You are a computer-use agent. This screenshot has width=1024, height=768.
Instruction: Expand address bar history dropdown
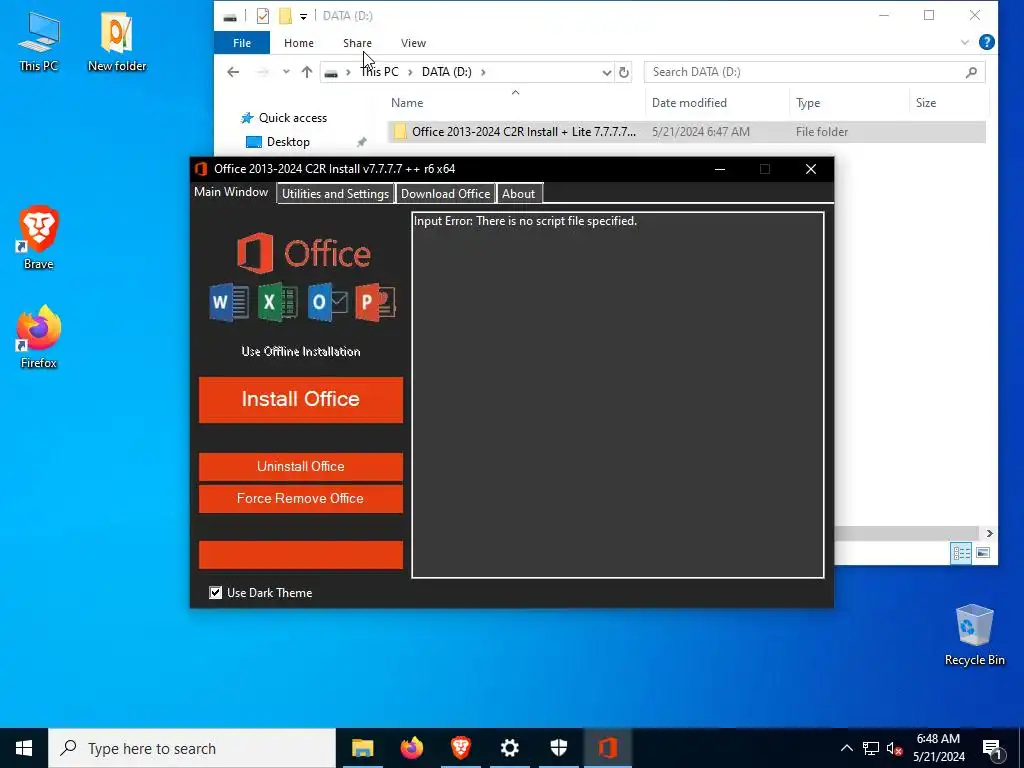pos(607,72)
